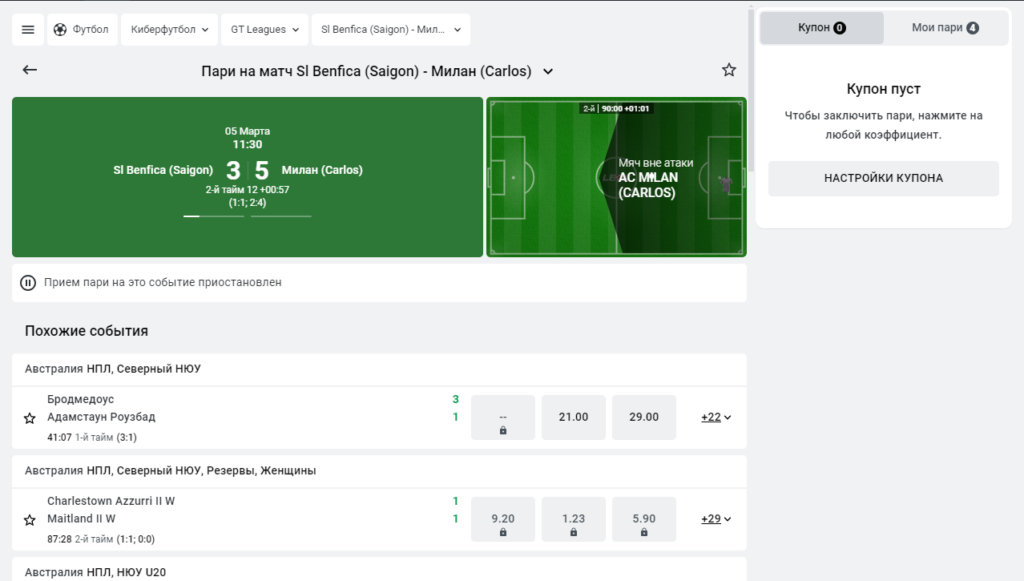Open Киберфутбол dropdown
The image size is (1024, 581).
pos(169,29)
